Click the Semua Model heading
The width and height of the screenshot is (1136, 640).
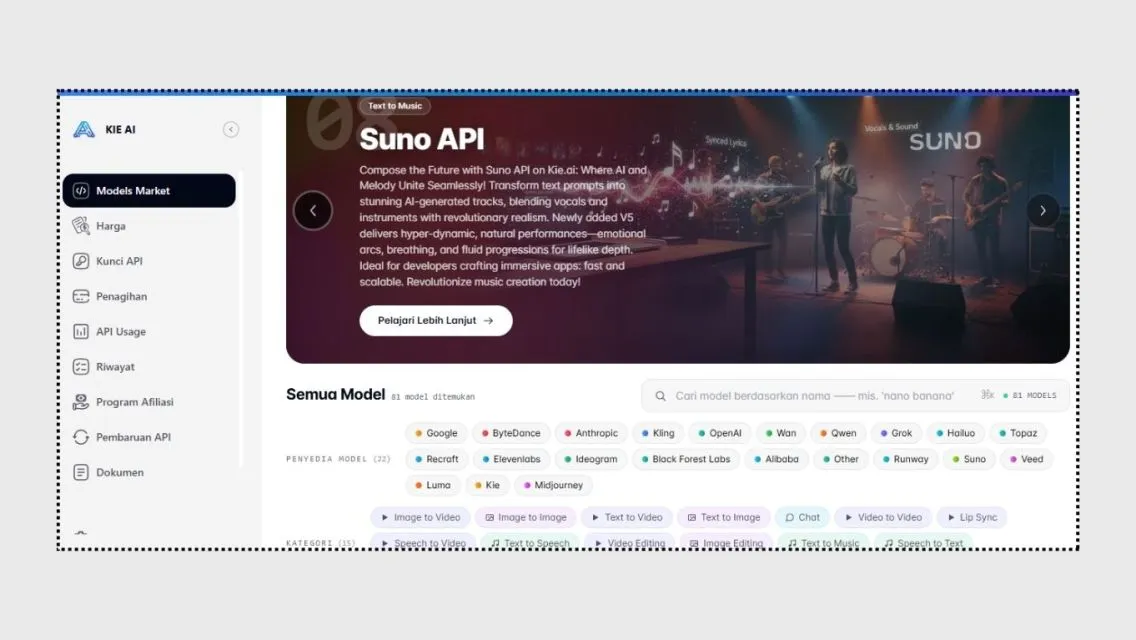[335, 394]
